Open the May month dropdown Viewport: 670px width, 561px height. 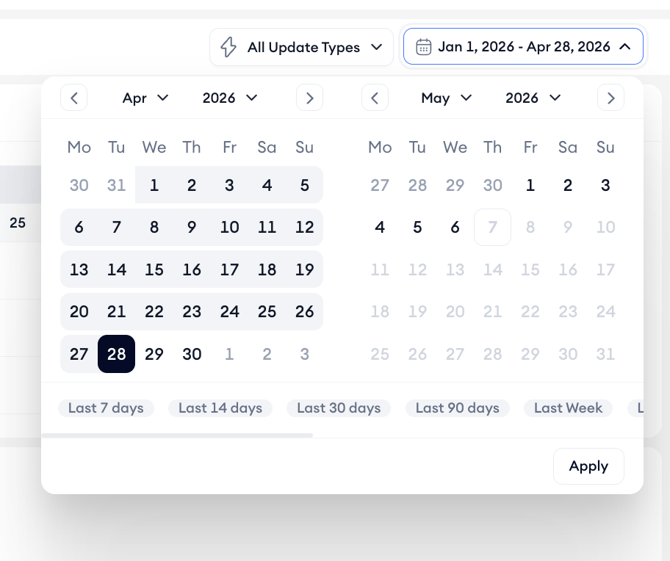click(x=446, y=98)
